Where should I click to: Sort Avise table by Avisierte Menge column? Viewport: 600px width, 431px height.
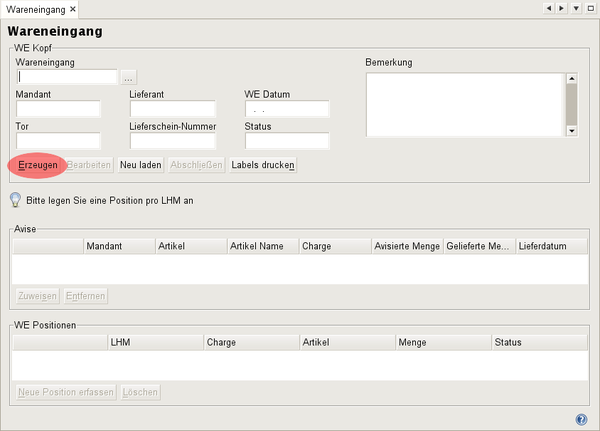pyautogui.click(x=408, y=246)
